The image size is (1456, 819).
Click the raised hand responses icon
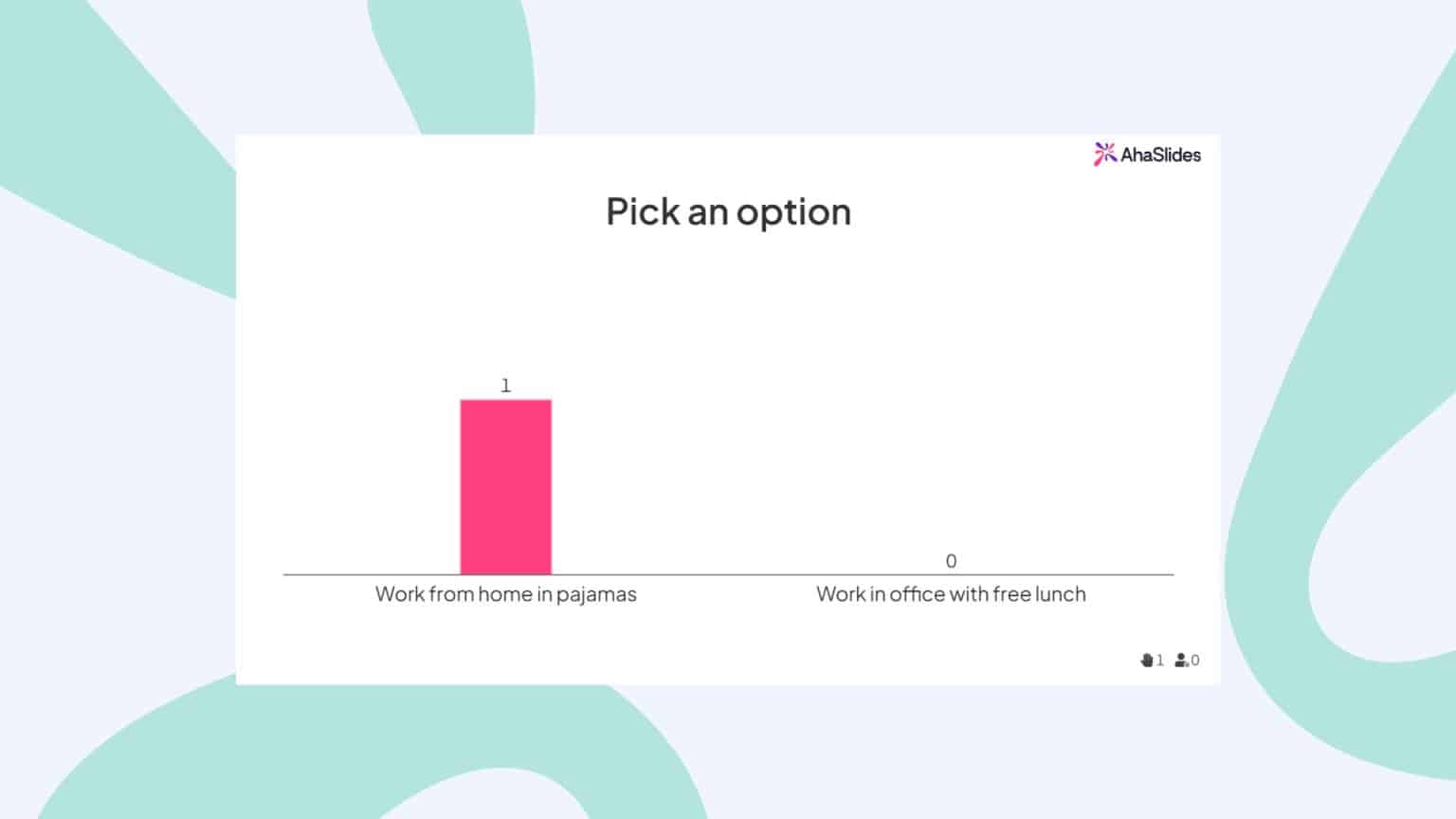1147,660
